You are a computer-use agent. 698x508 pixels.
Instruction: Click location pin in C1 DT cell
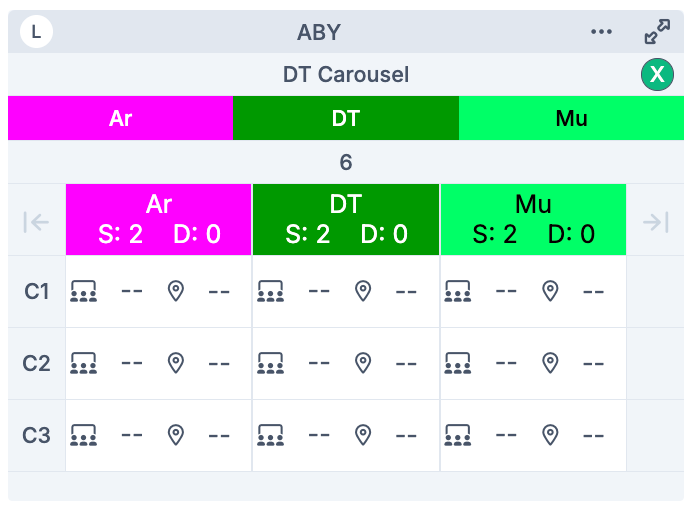pyautogui.click(x=363, y=291)
